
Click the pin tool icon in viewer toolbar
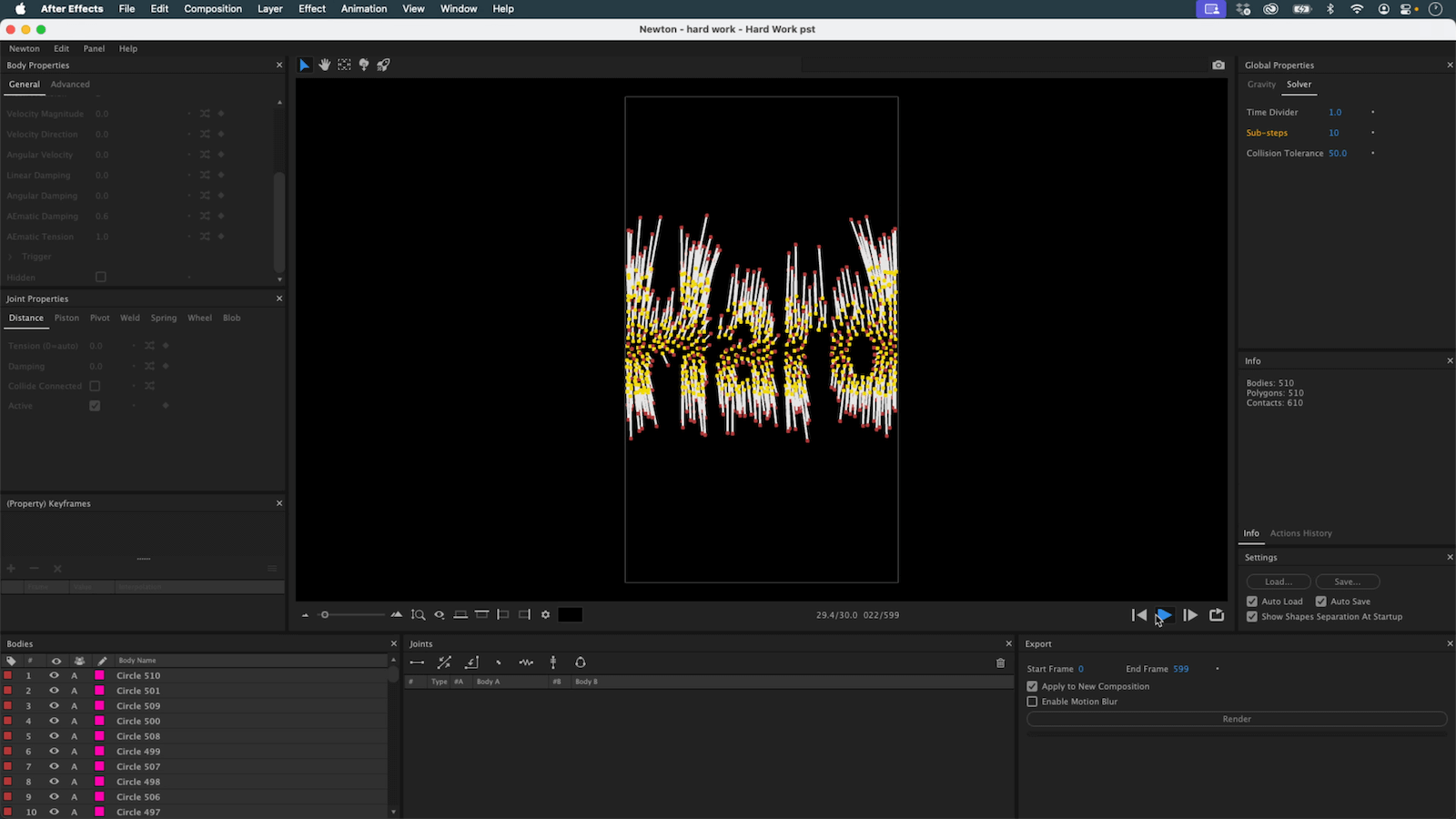[x=364, y=65]
